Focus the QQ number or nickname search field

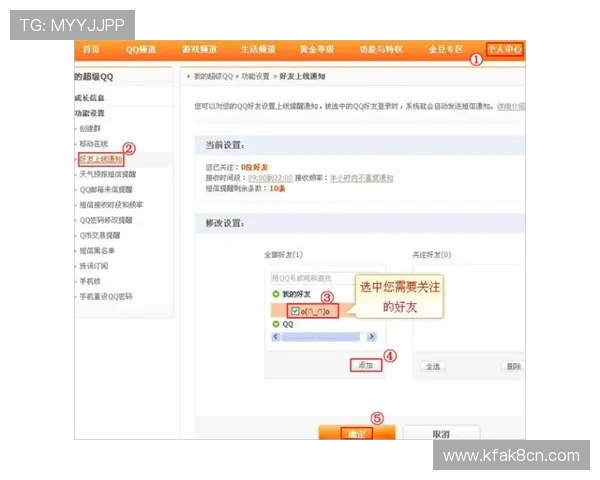tap(313, 278)
